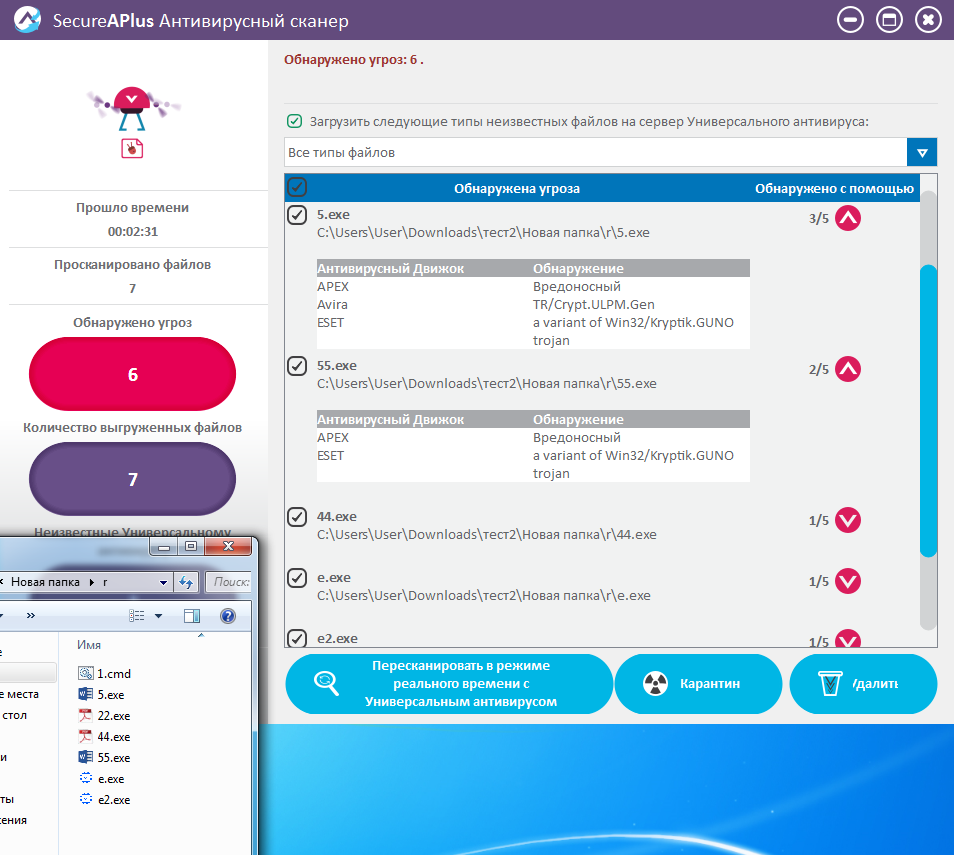Select the 5.exe Word icon in Explorer
954x855 pixels.
pyautogui.click(x=86, y=694)
